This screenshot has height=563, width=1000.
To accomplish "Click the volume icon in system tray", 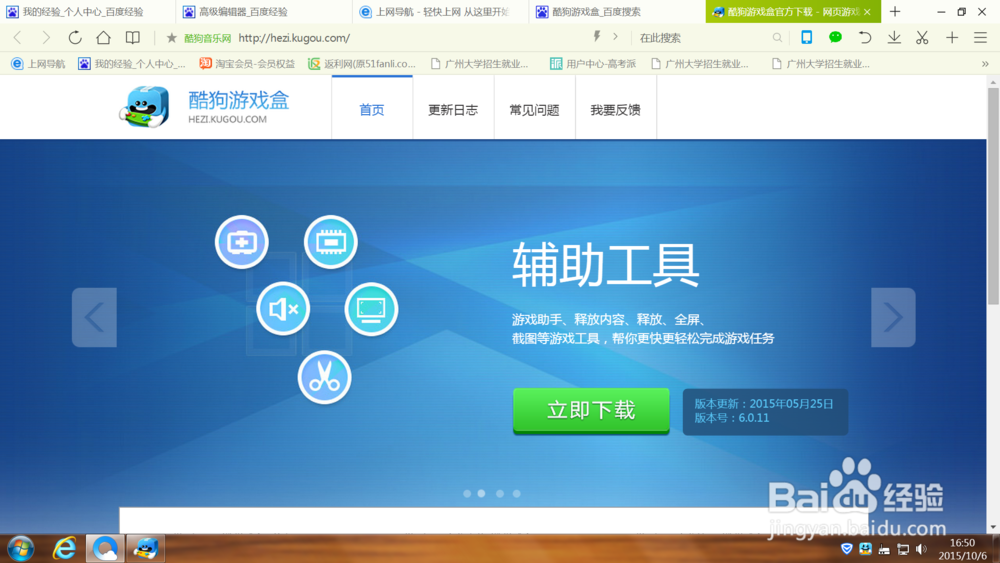I will pos(921,549).
